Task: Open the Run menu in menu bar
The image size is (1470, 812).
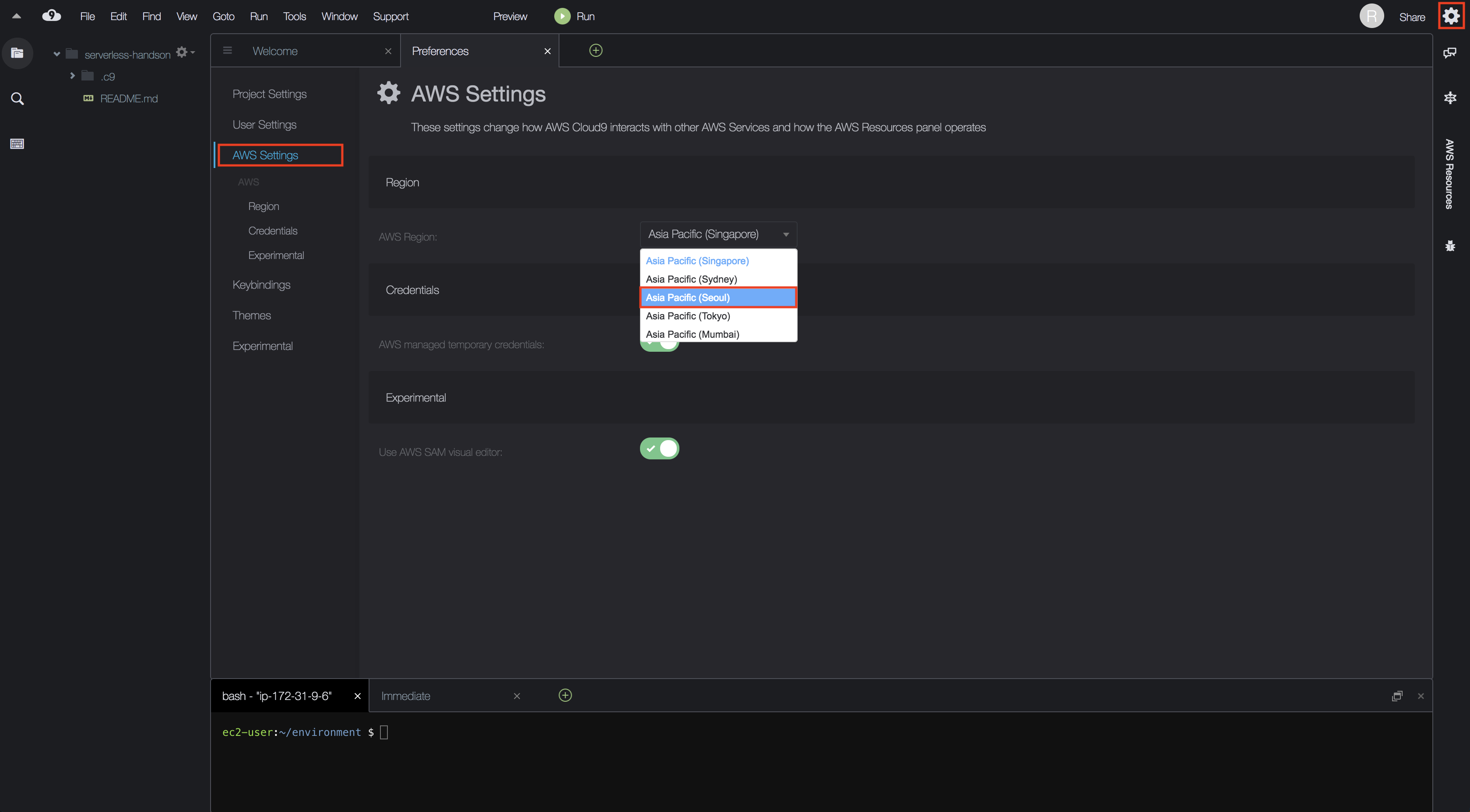Action: pyautogui.click(x=259, y=17)
